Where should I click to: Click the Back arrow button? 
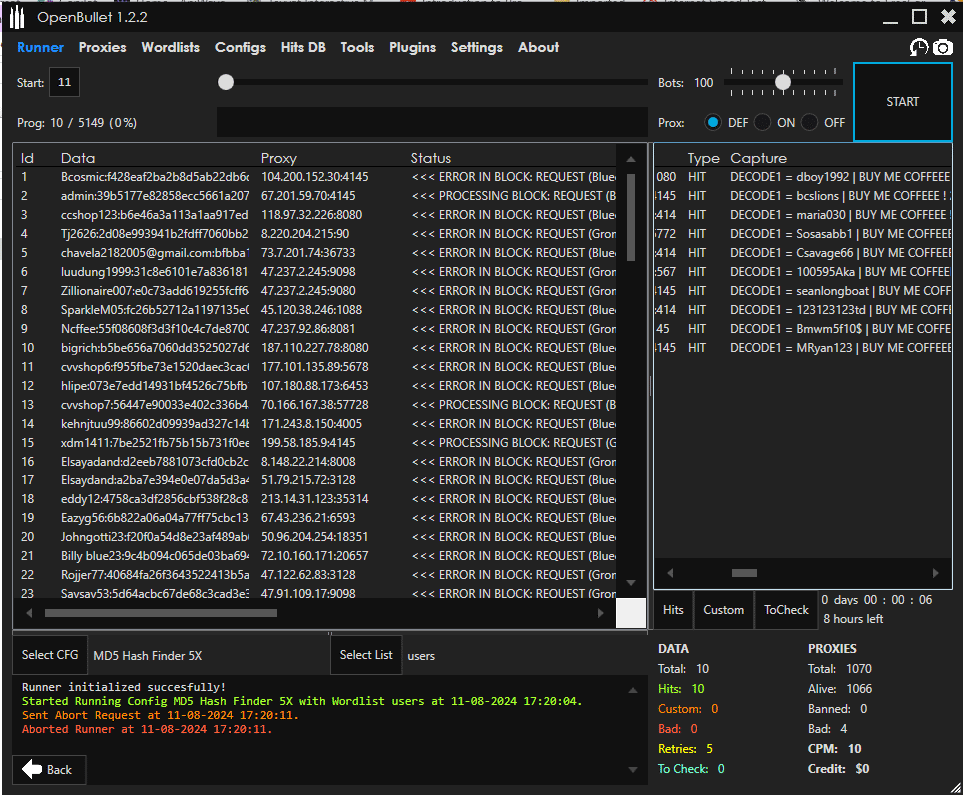49,769
